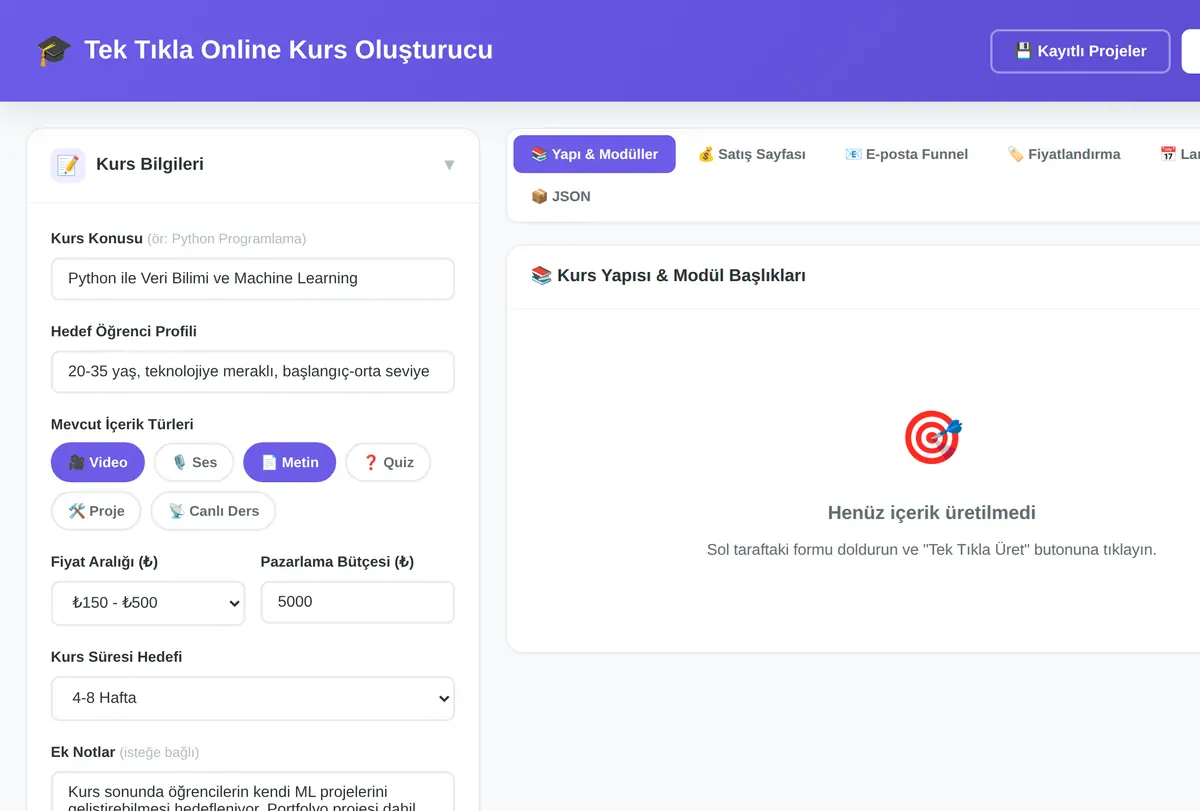Click the Hedef Öğrenci Profili field
Screen dimensions: 1200x811
(253, 371)
